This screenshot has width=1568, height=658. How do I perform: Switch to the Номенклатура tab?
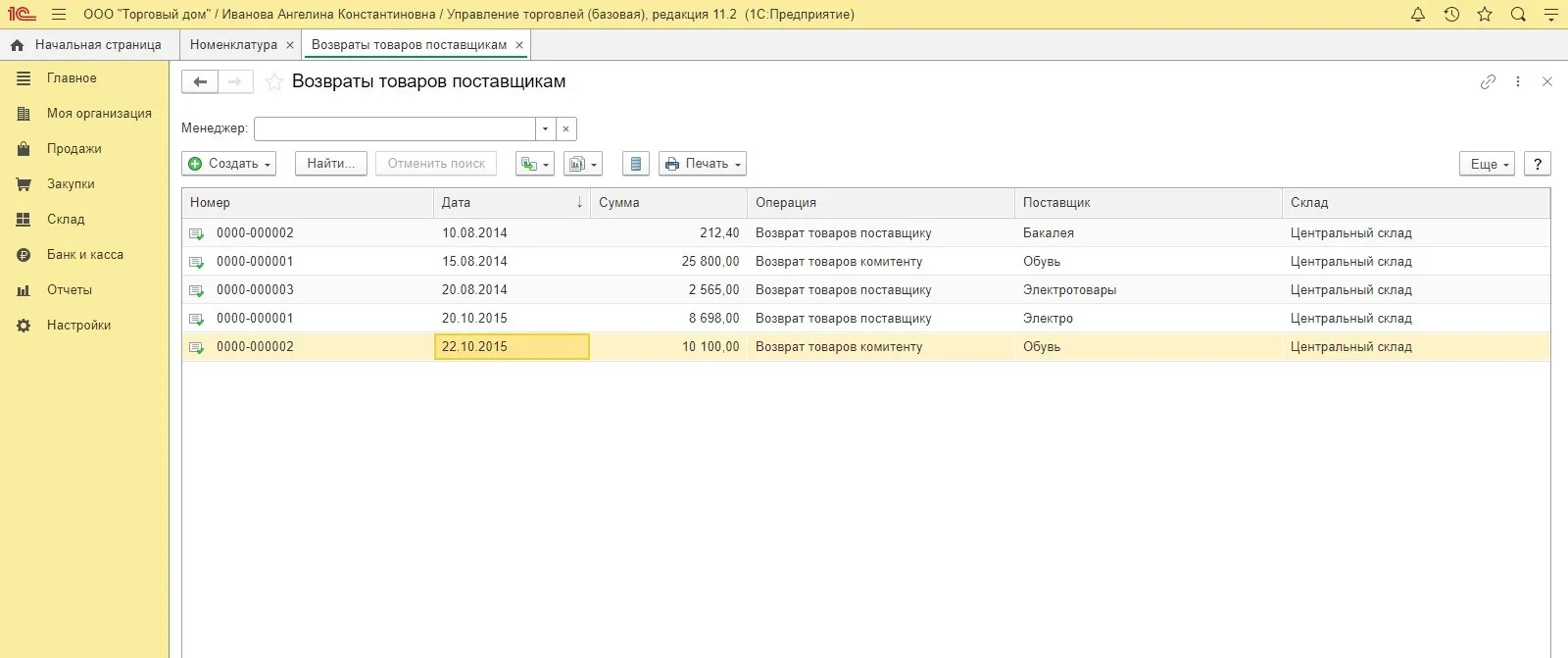coord(233,45)
